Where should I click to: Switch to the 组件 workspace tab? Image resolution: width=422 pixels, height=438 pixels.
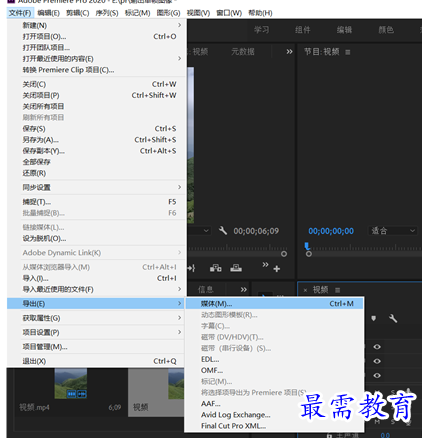click(x=303, y=30)
